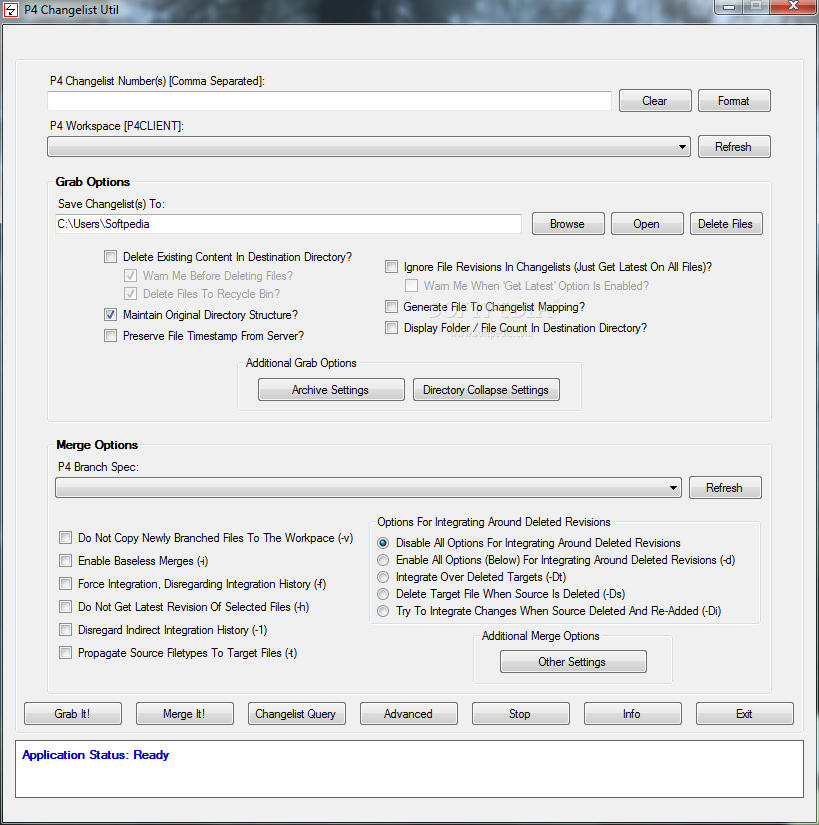Click the Grab It! button
The width and height of the screenshot is (819, 825).
tap(73, 714)
